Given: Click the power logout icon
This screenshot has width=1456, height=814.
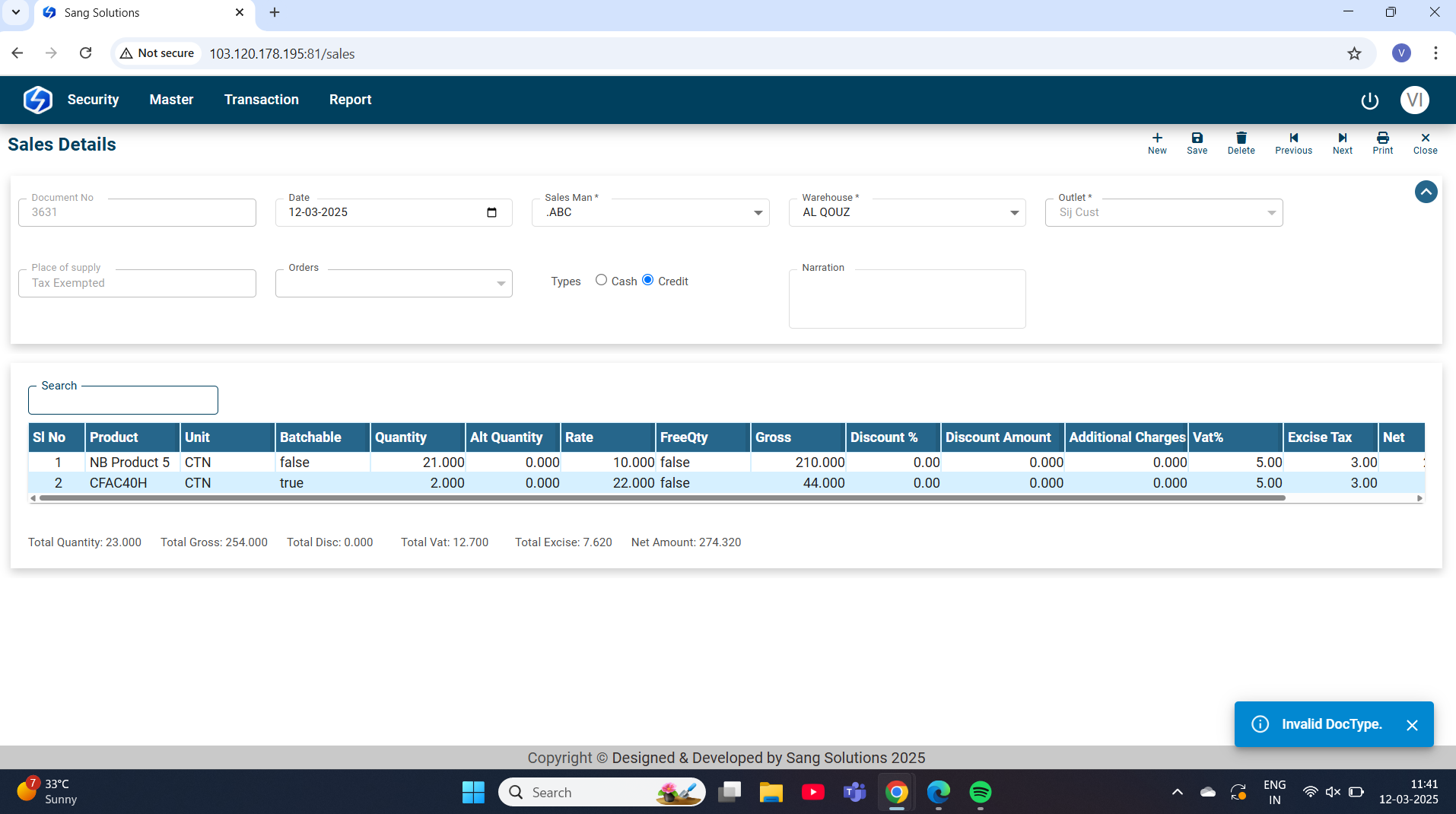Looking at the screenshot, I should click(1369, 100).
